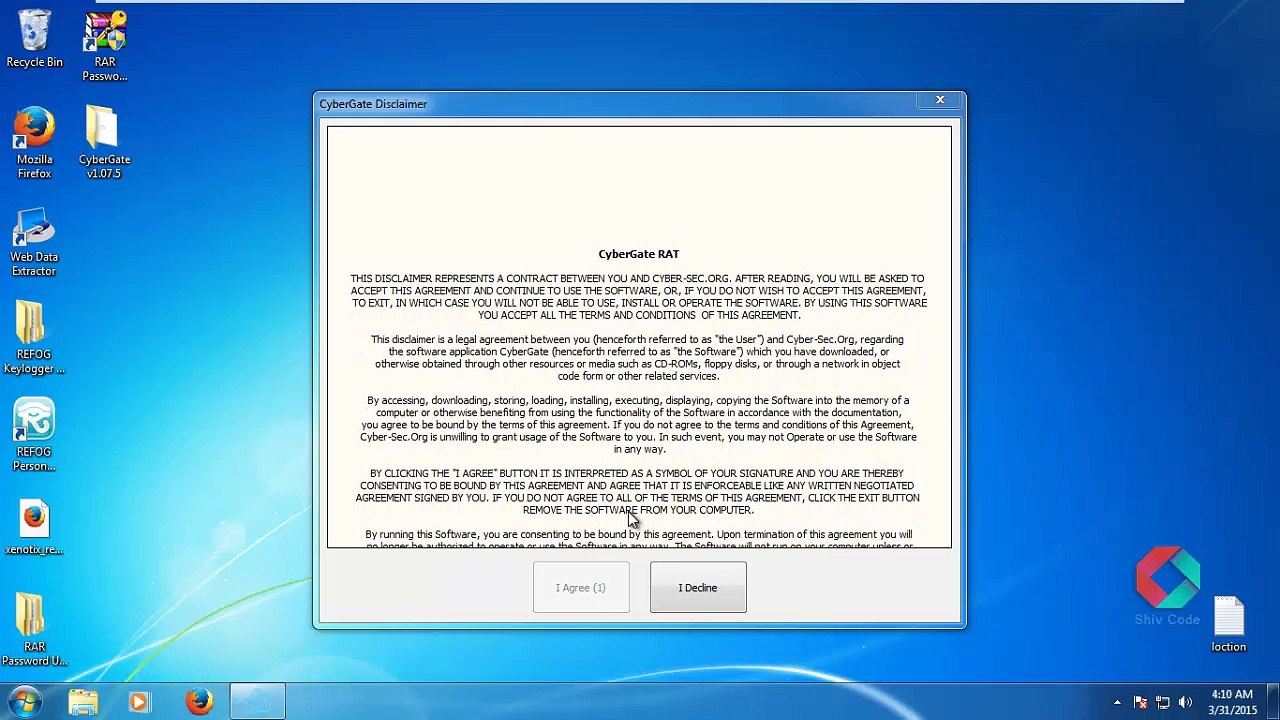The image size is (1280, 720).
Task: Select the REFOG Keylogger folder icon
Action: pyautogui.click(x=34, y=338)
